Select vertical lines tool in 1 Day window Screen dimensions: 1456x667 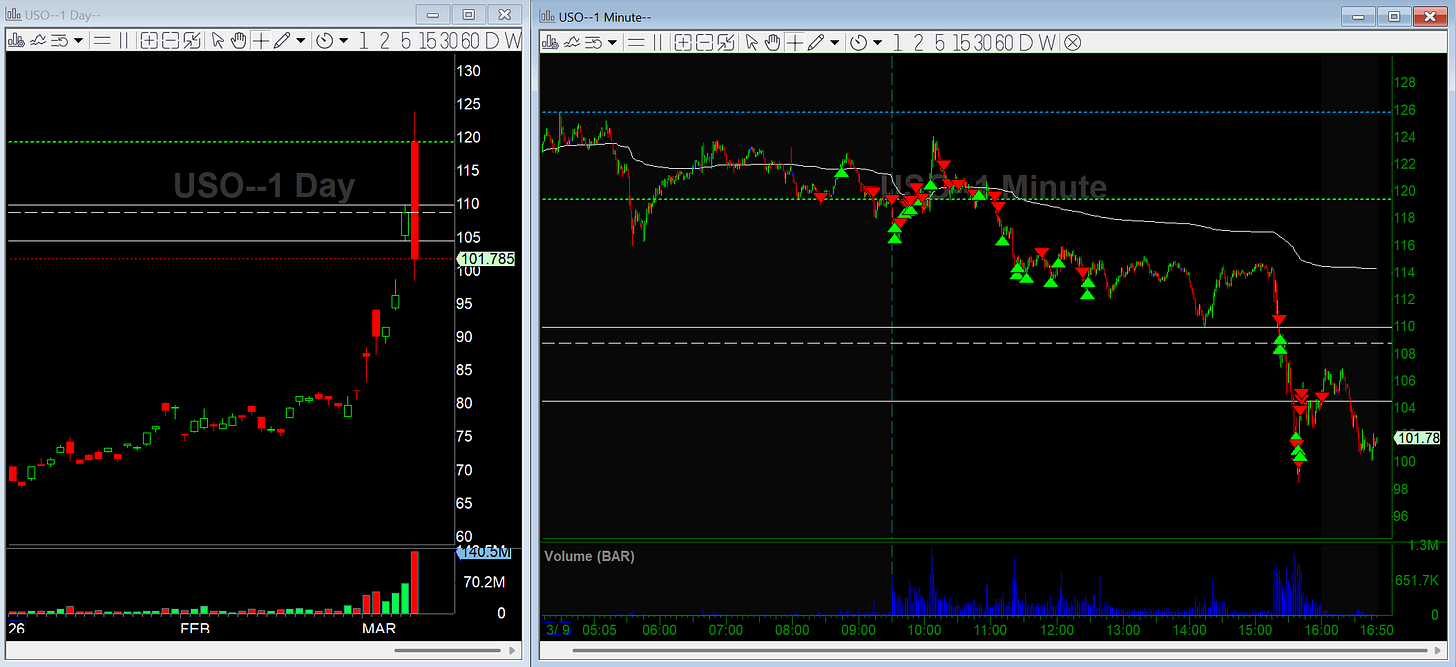(124, 40)
